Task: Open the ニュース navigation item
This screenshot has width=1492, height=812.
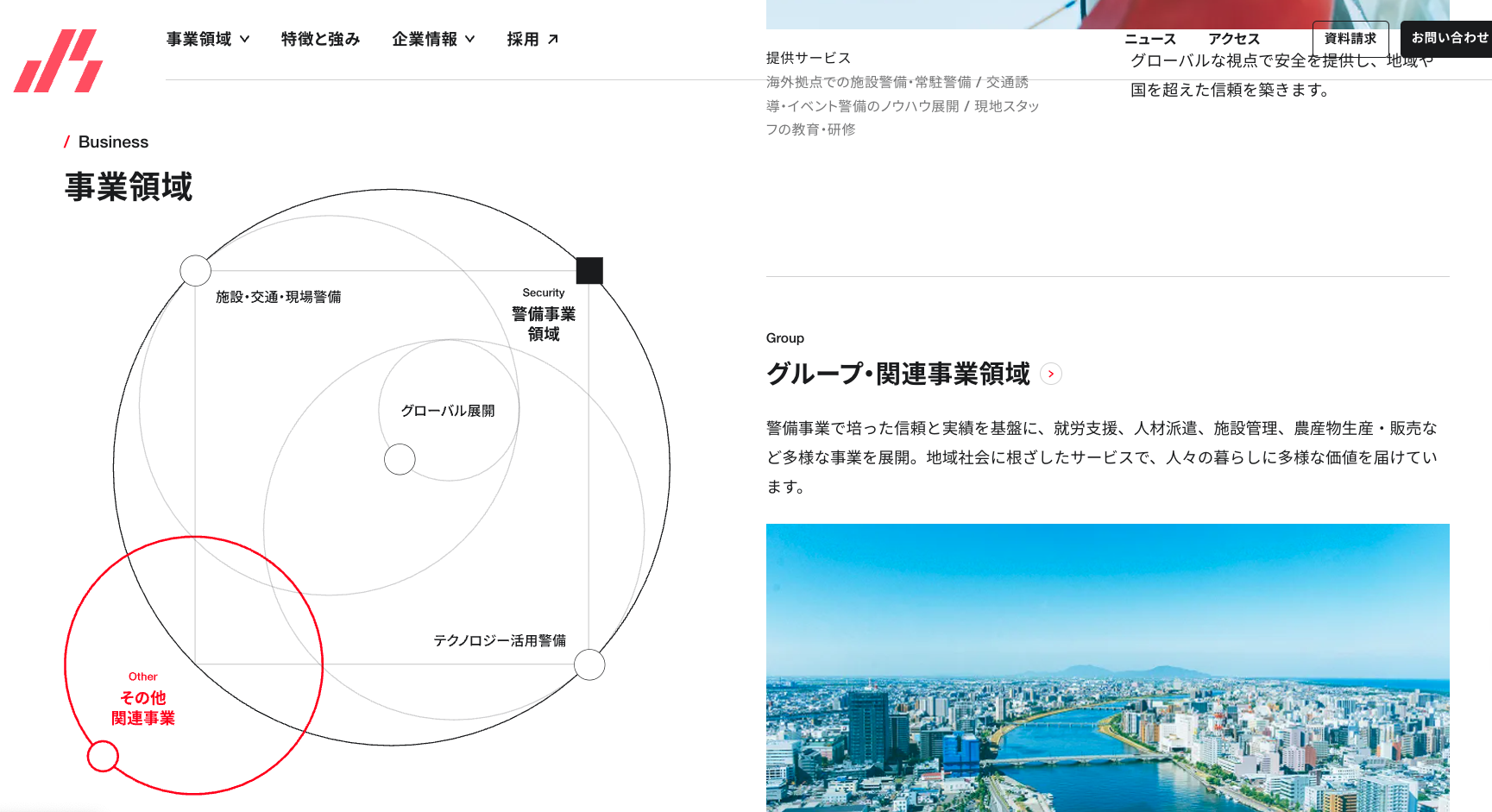Action: (1150, 39)
